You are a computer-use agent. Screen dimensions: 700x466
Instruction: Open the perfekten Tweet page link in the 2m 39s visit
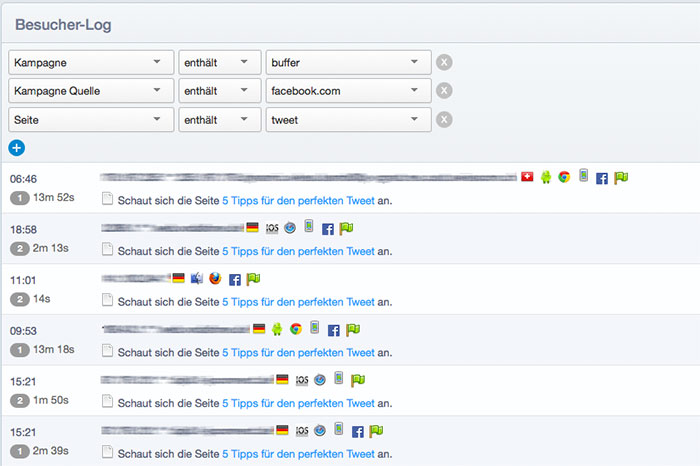(298, 454)
